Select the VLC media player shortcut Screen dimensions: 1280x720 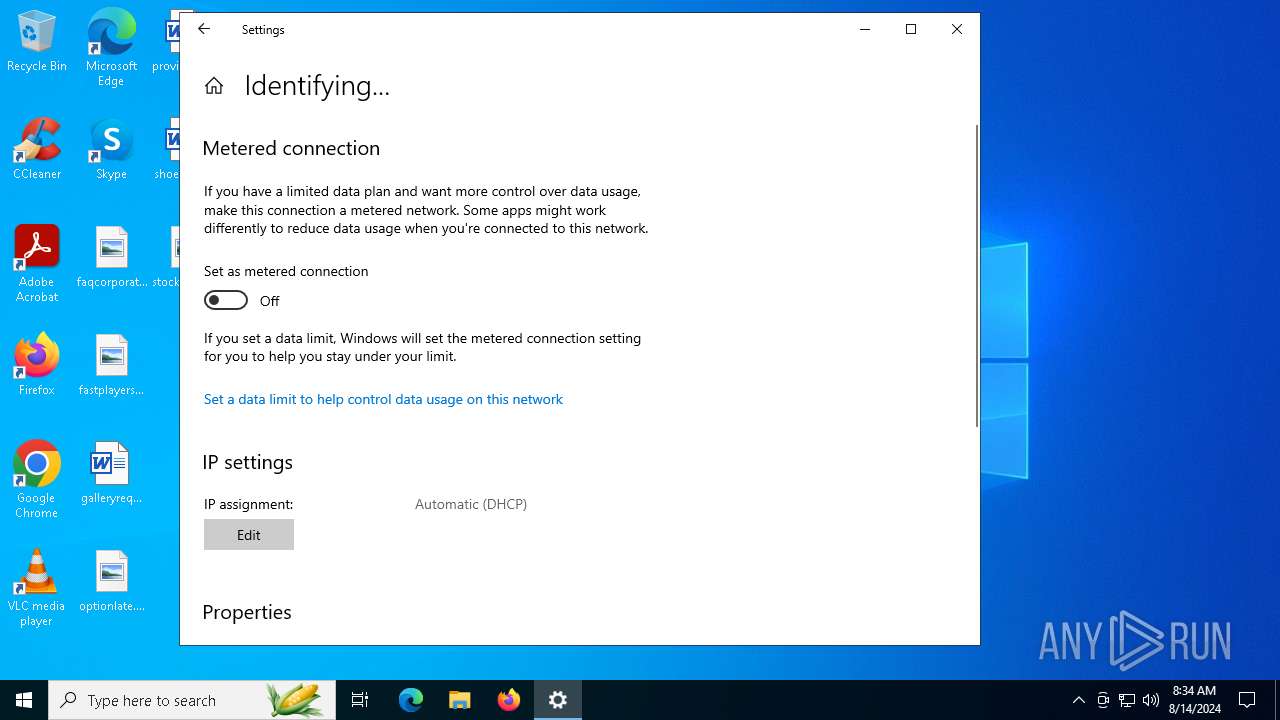(37, 588)
